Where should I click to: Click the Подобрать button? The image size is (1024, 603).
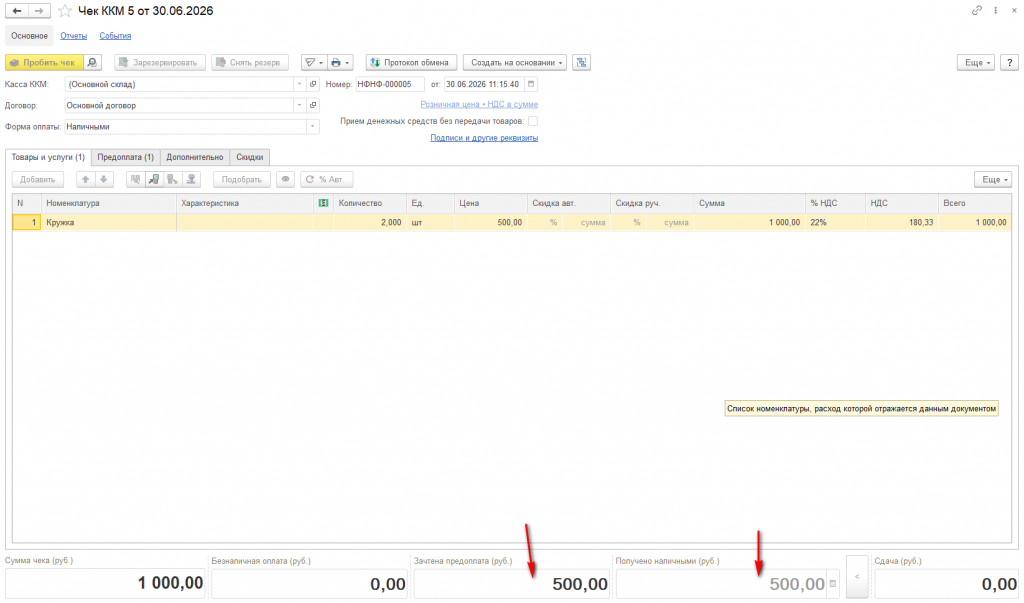tap(242, 180)
